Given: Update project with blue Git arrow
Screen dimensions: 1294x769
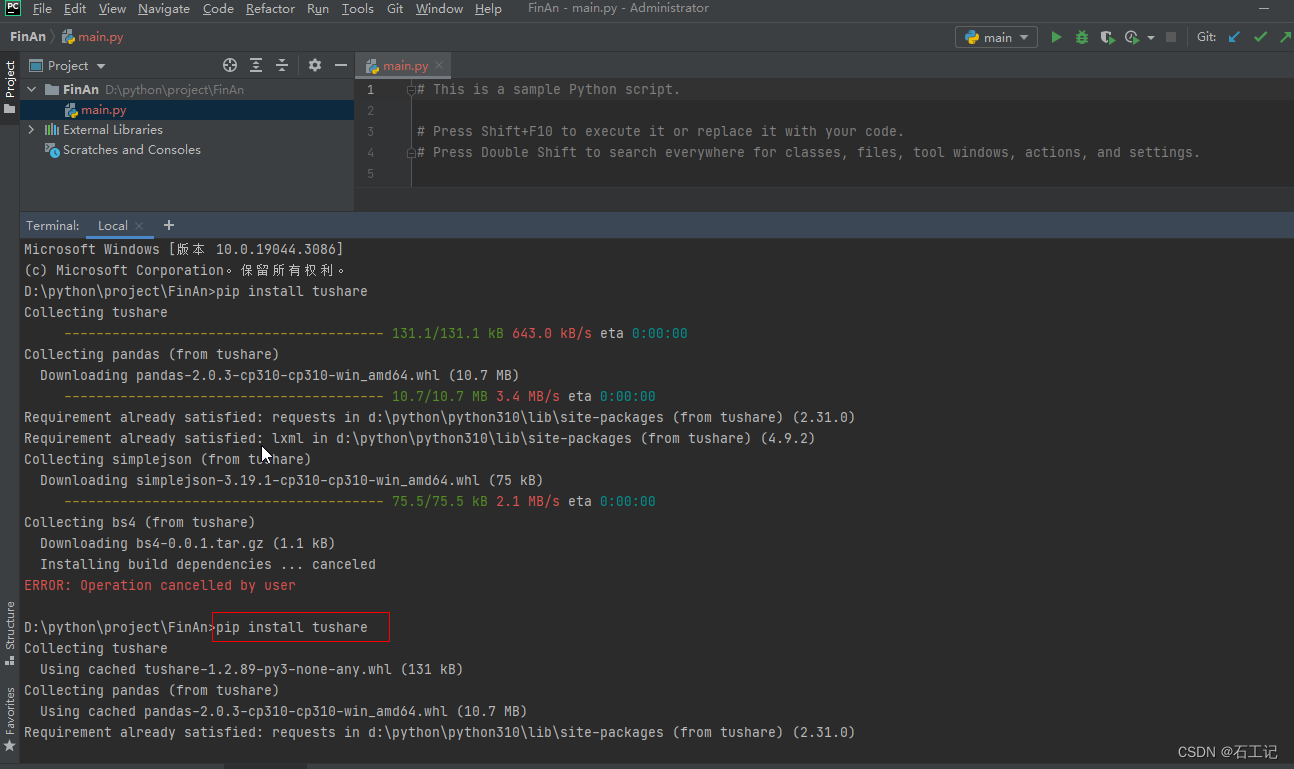Looking at the screenshot, I should (1234, 37).
